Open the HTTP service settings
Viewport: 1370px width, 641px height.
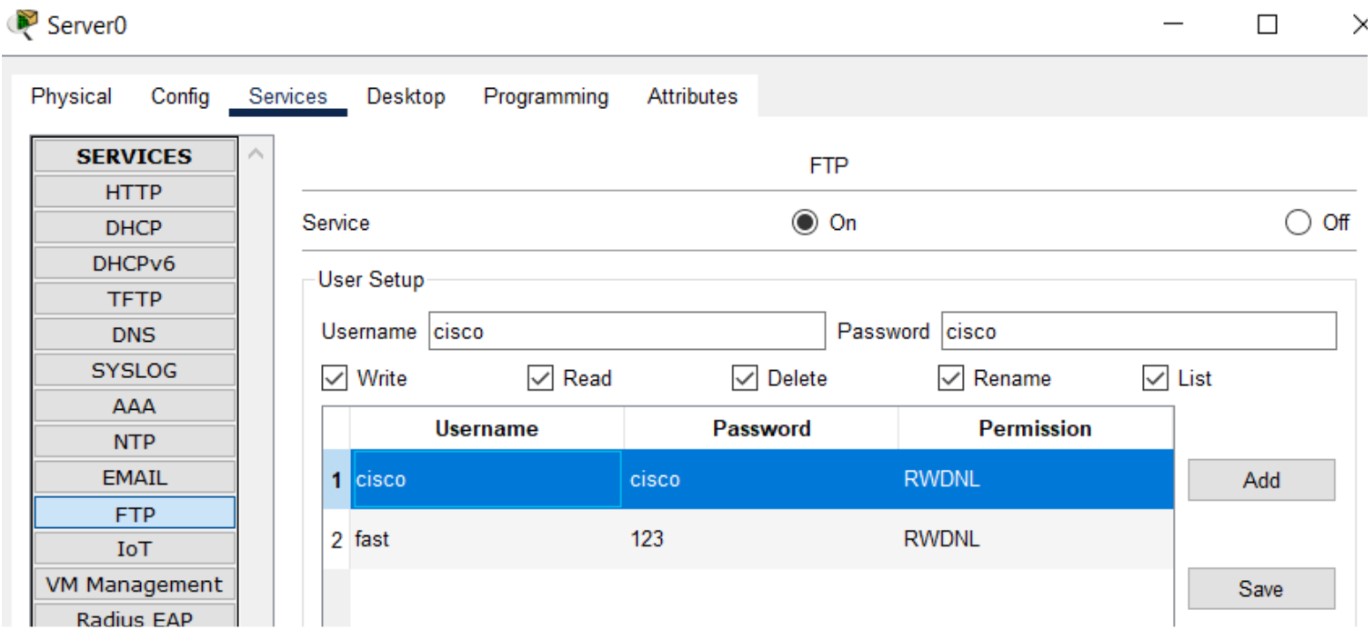133,191
